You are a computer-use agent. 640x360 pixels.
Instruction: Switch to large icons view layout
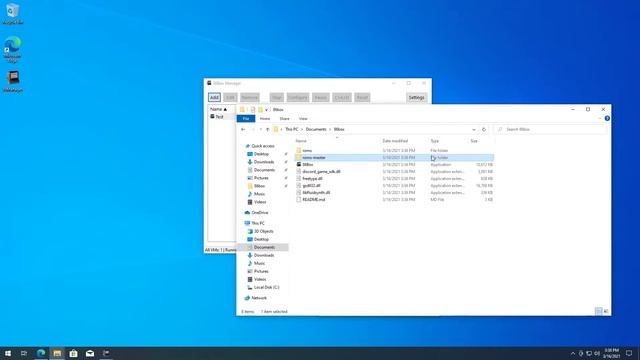(606, 311)
